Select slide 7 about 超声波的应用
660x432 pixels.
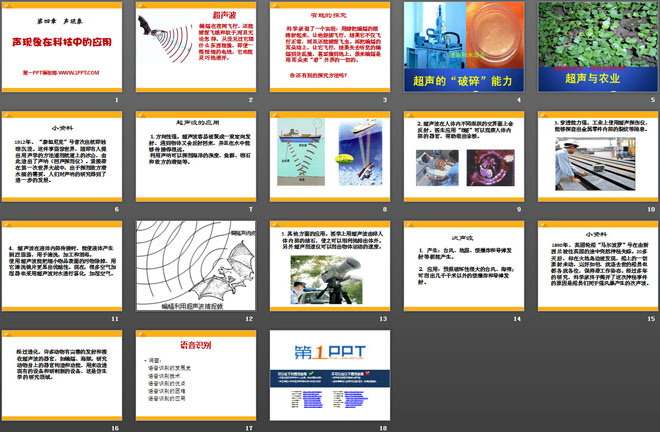[196, 156]
